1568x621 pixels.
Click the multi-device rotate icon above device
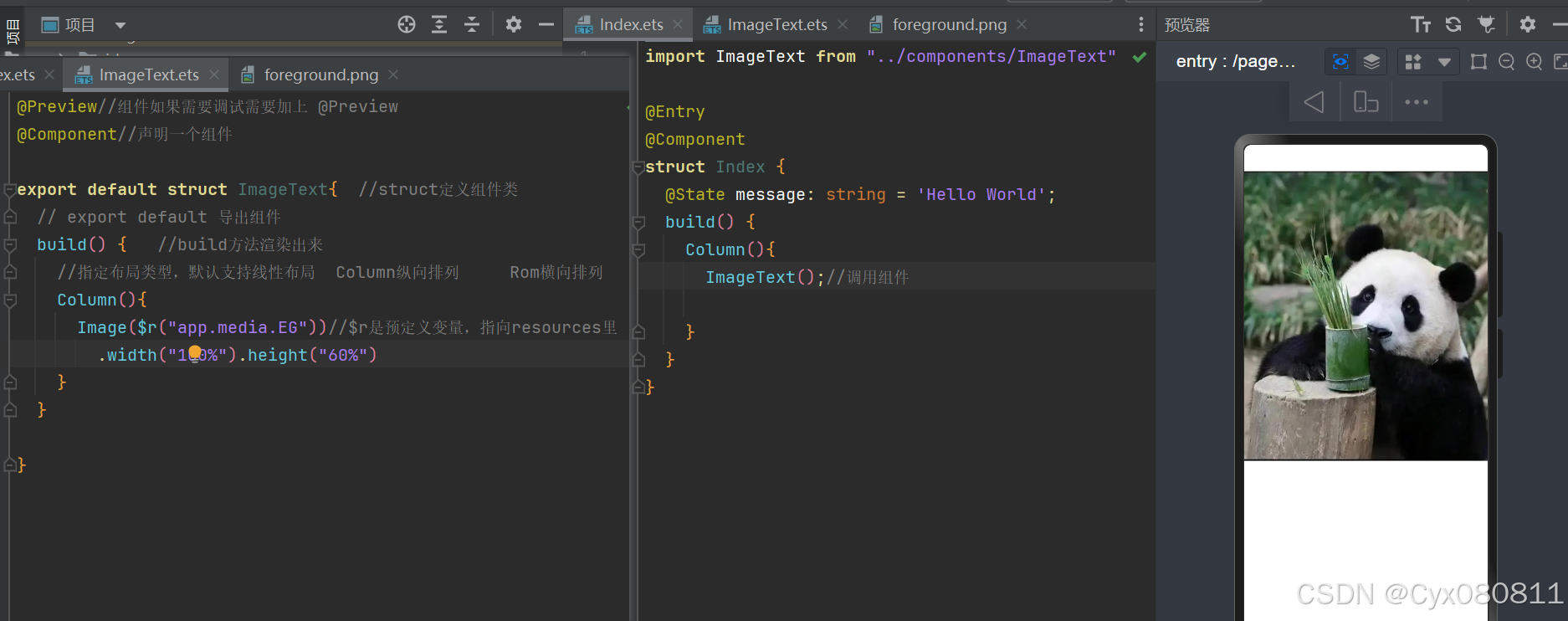pos(1366,102)
